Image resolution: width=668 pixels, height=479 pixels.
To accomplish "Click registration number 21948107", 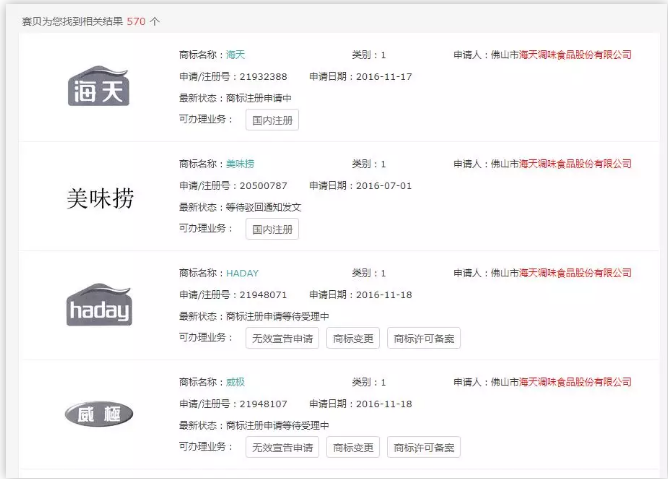I will click(x=263, y=404).
